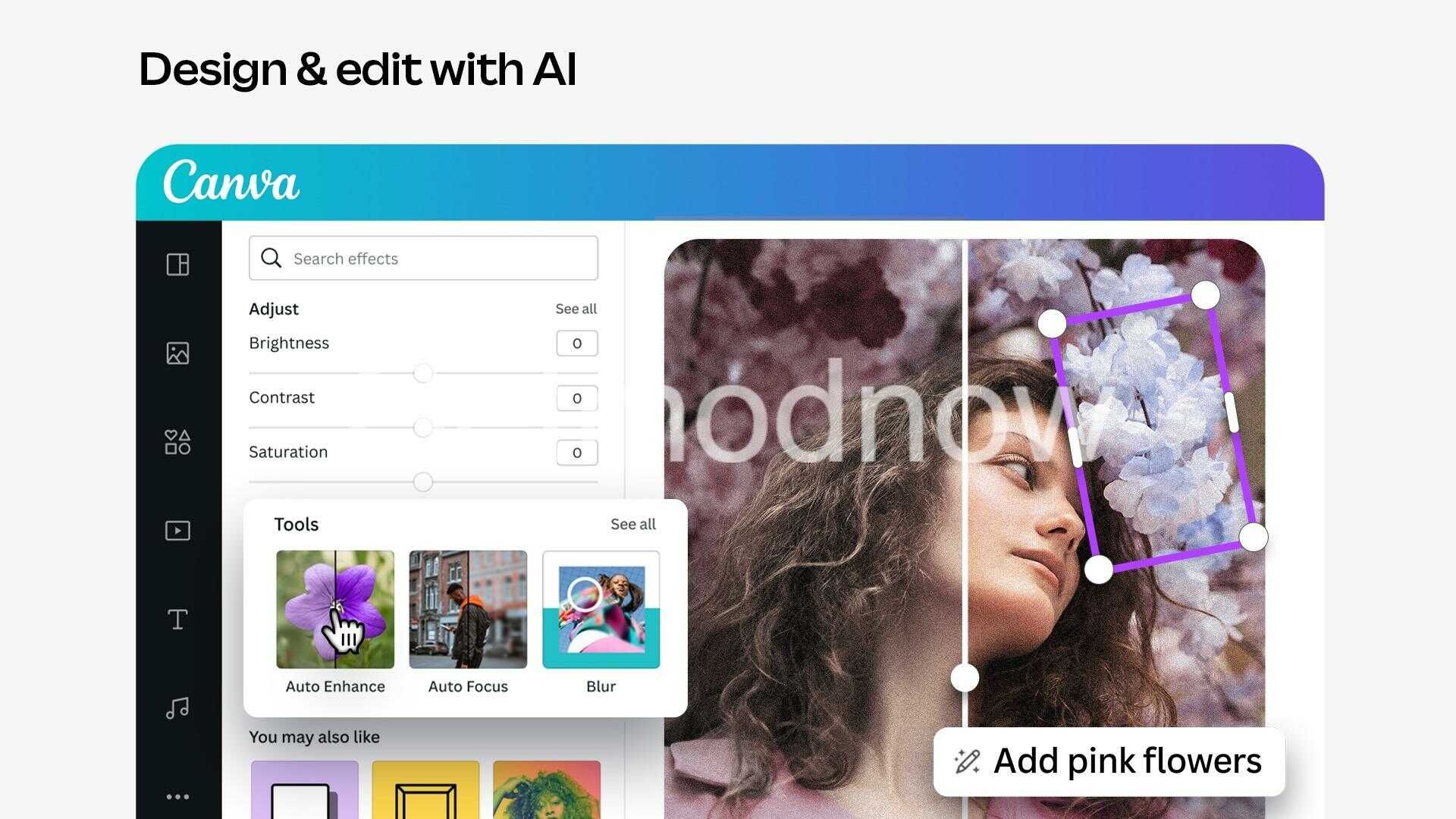This screenshot has height=819, width=1456.
Task: Click the Canva logo home button
Action: click(232, 183)
